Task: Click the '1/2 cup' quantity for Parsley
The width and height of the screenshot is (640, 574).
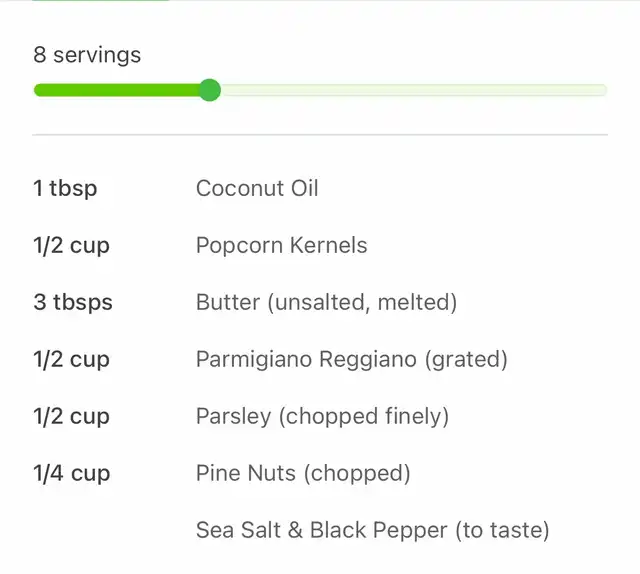Action: [71, 416]
